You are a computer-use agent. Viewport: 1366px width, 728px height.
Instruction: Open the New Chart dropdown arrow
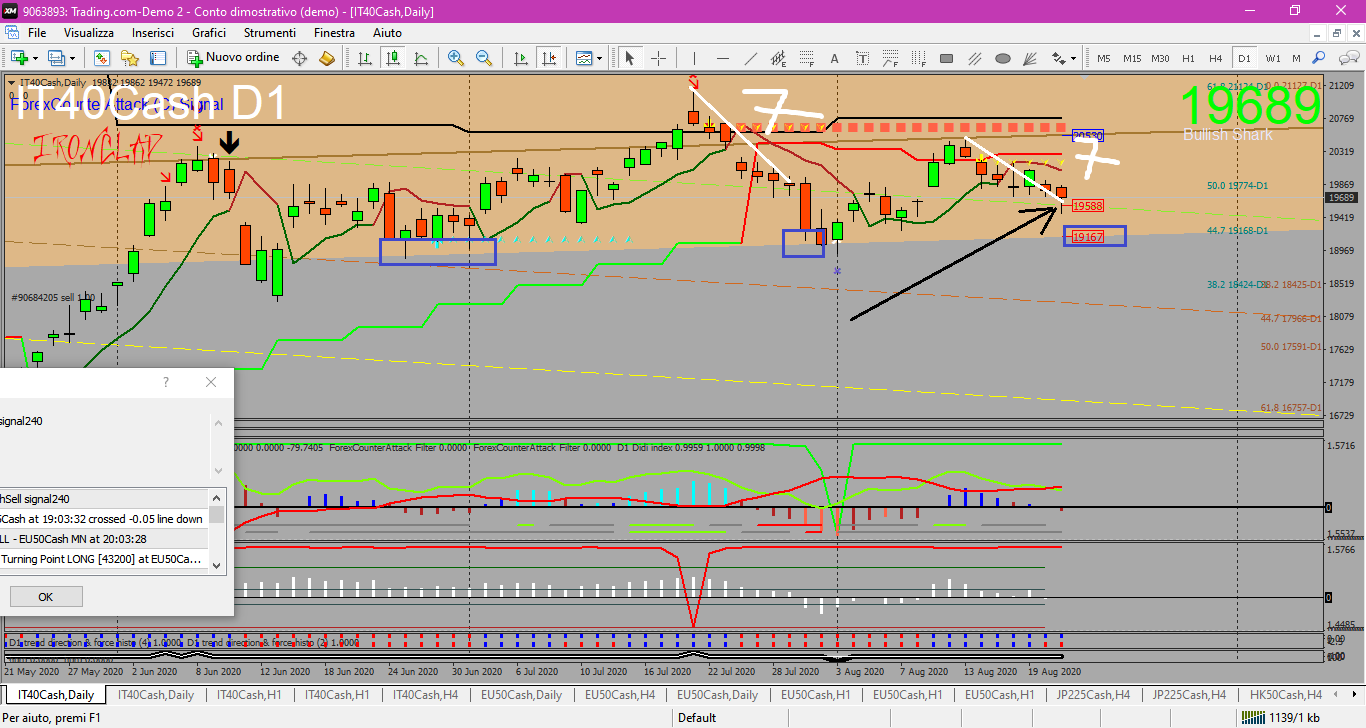[x=34, y=58]
